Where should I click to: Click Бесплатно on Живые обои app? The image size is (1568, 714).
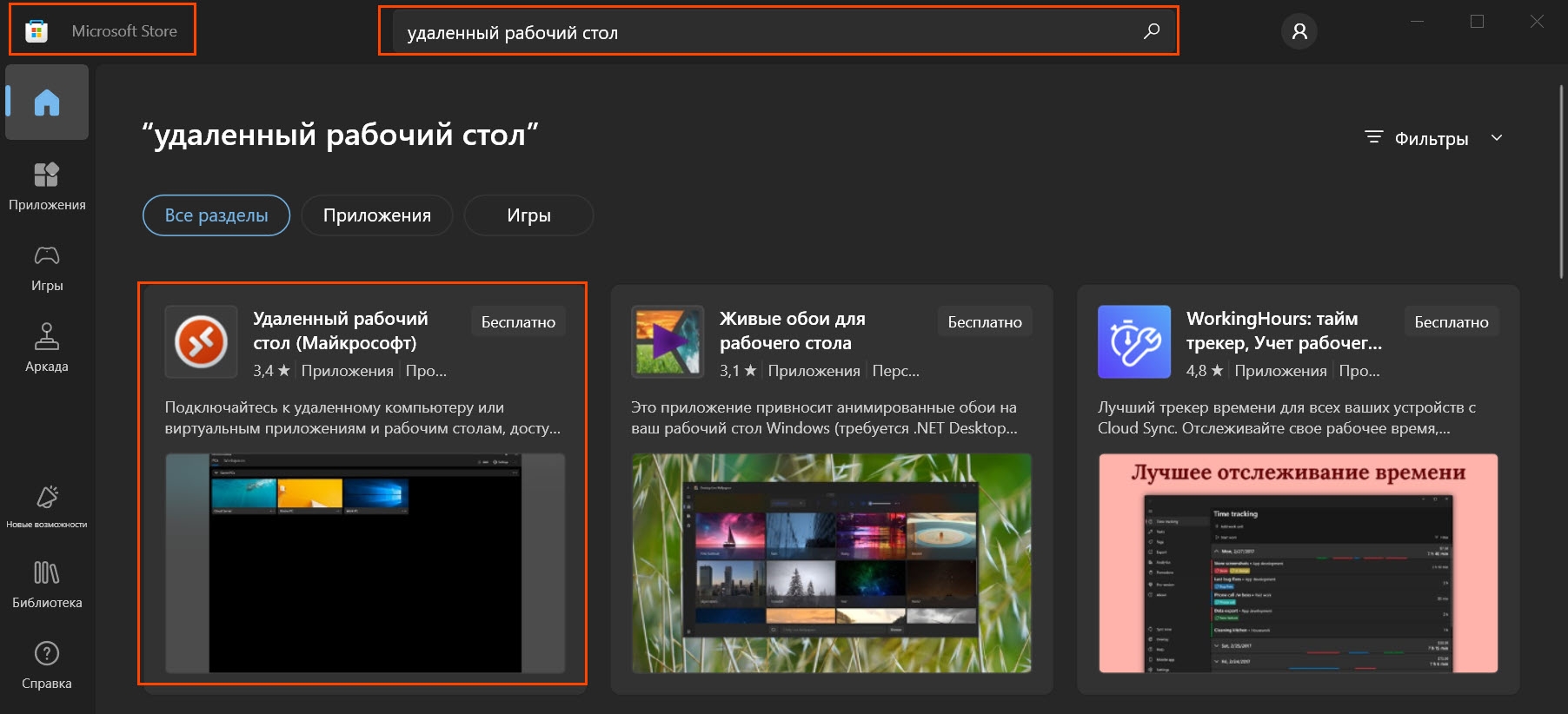[984, 322]
